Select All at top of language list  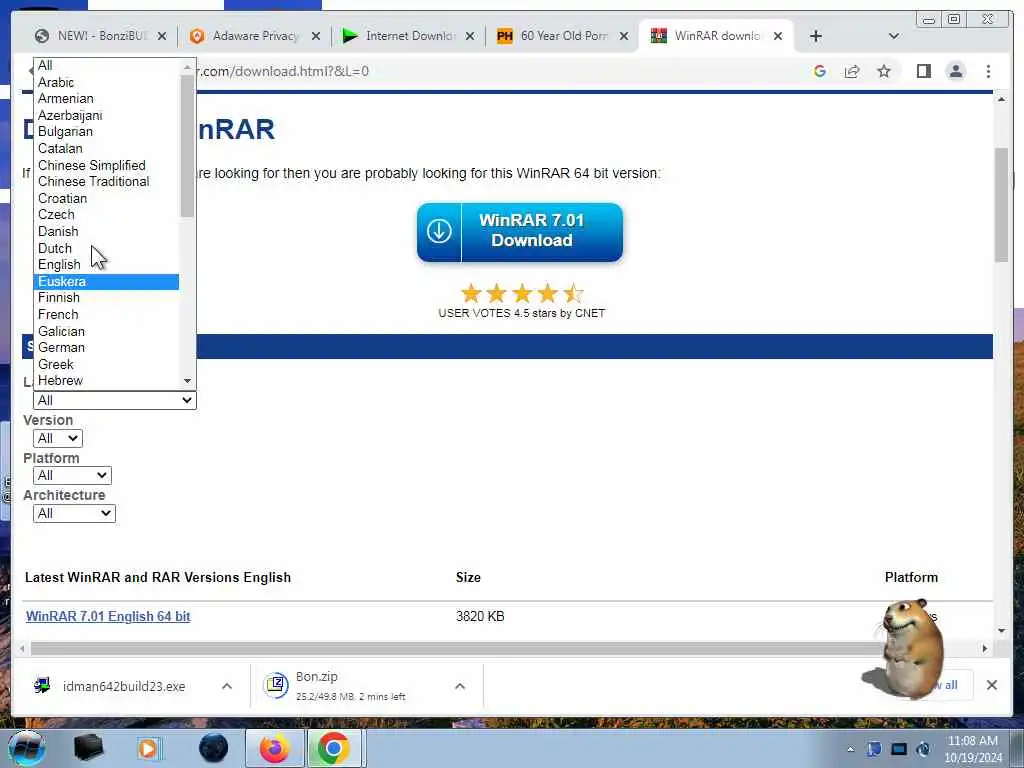click(106, 65)
